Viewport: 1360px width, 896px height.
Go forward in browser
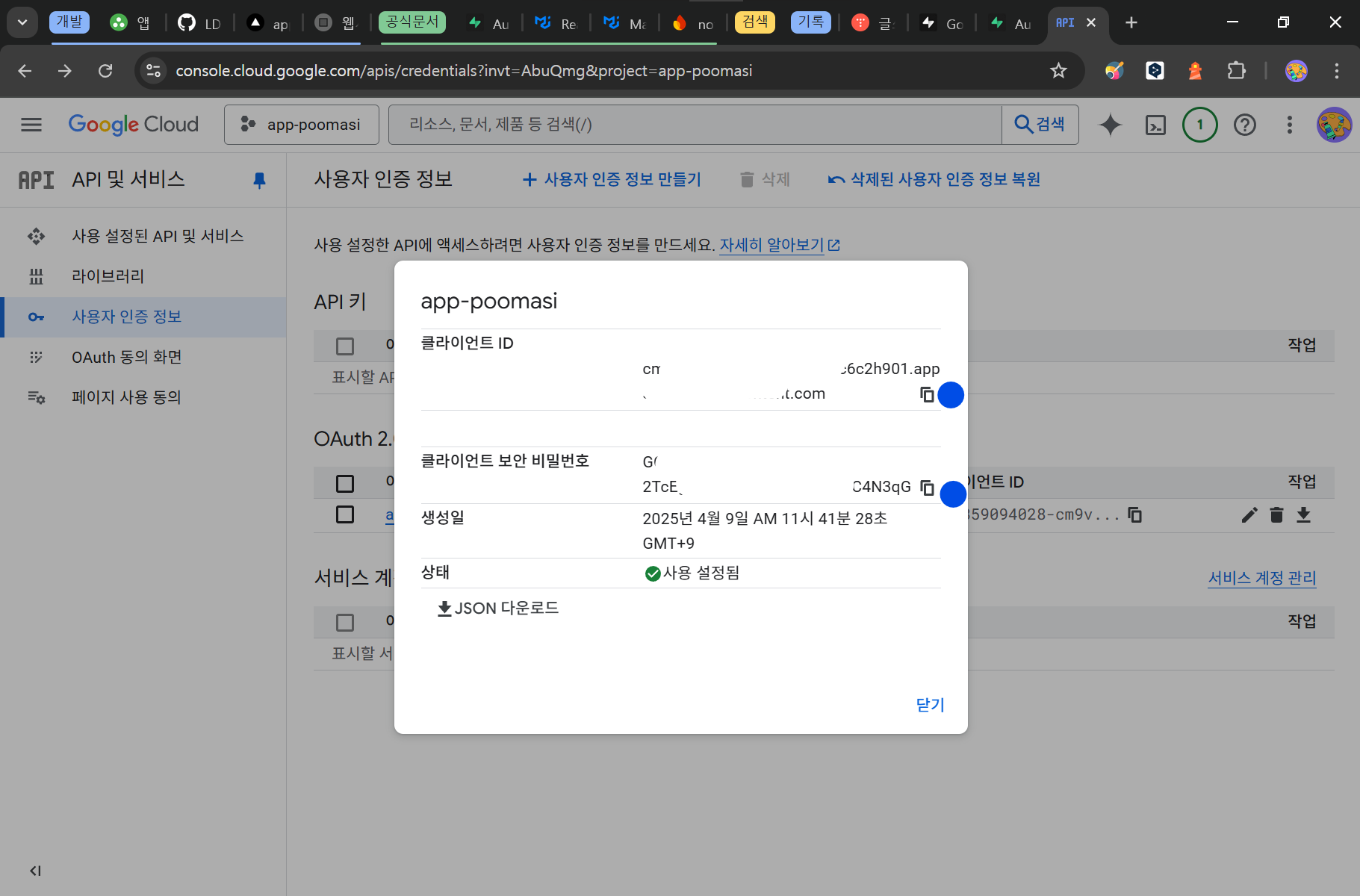(x=65, y=71)
